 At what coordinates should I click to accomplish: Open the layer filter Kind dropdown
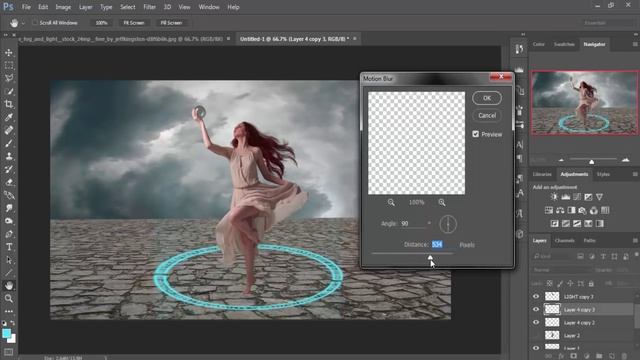click(x=551, y=256)
